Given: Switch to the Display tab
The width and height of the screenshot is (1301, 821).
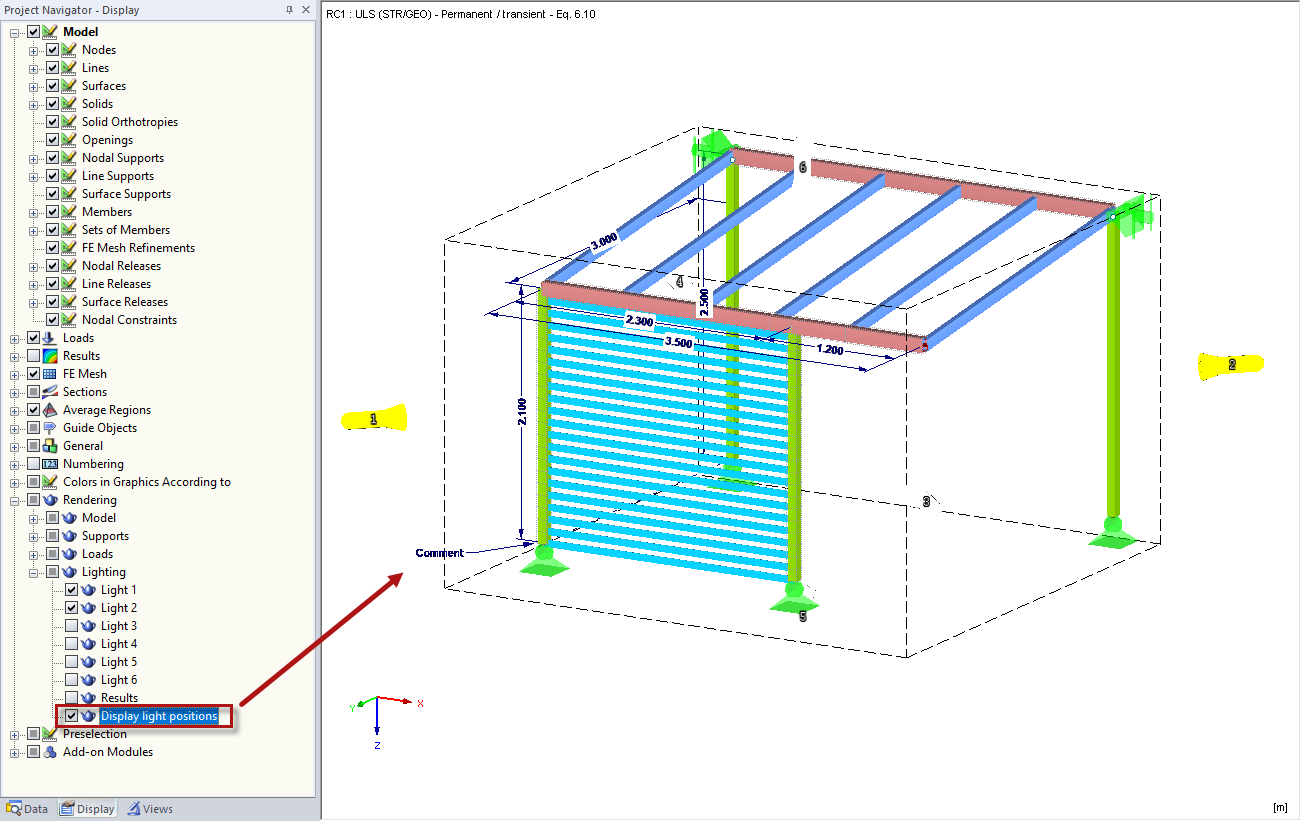Looking at the screenshot, I should coord(87,809).
